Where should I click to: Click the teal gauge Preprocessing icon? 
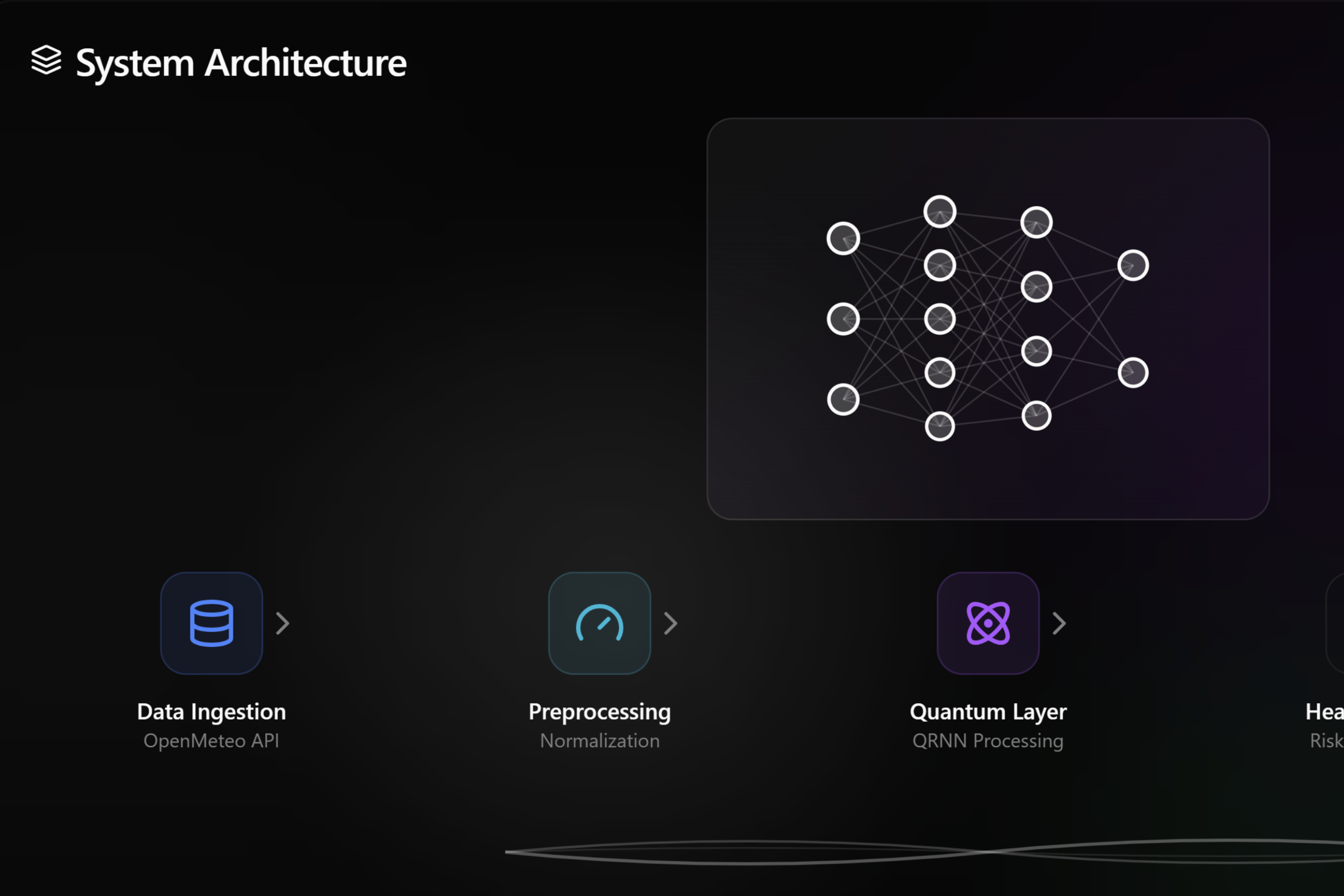click(x=599, y=623)
